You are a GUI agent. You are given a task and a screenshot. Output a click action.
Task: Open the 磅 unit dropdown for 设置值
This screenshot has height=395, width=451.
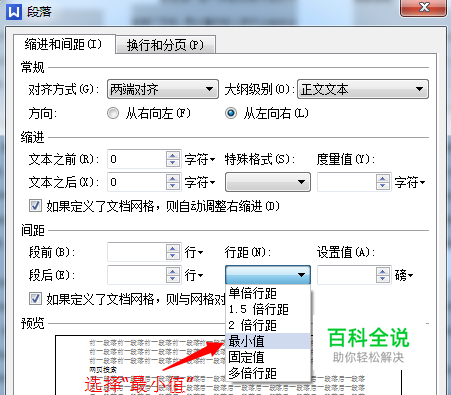point(404,275)
